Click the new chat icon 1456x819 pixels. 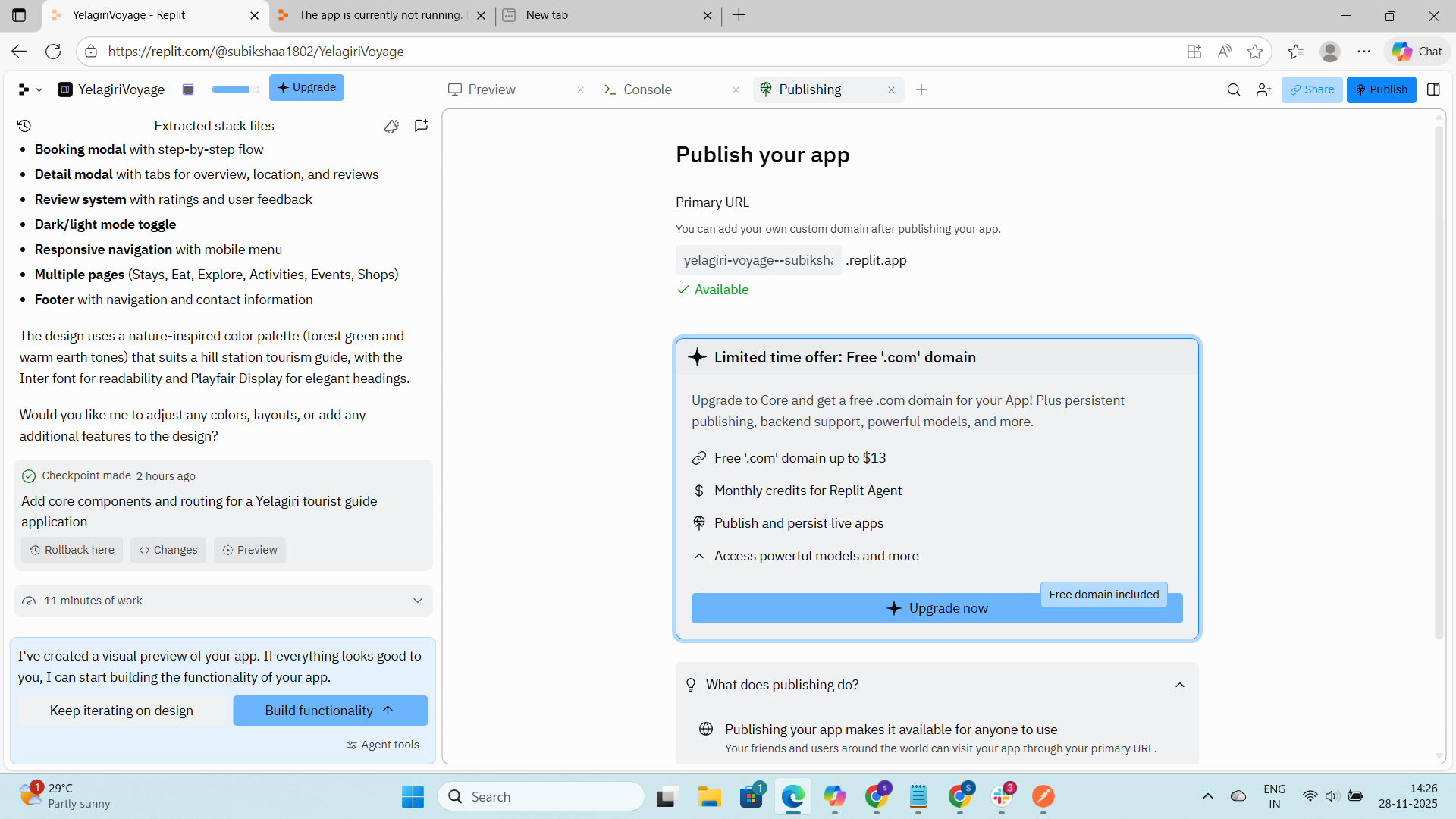point(421,126)
